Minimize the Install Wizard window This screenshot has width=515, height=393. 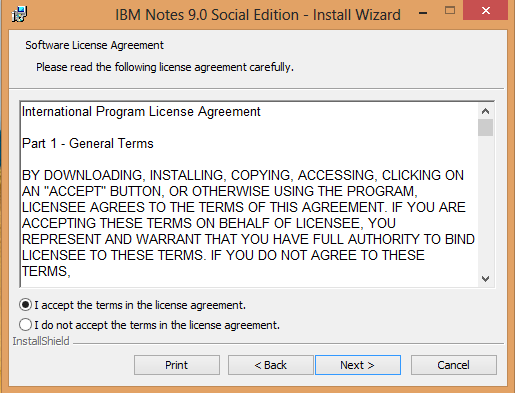click(x=423, y=13)
